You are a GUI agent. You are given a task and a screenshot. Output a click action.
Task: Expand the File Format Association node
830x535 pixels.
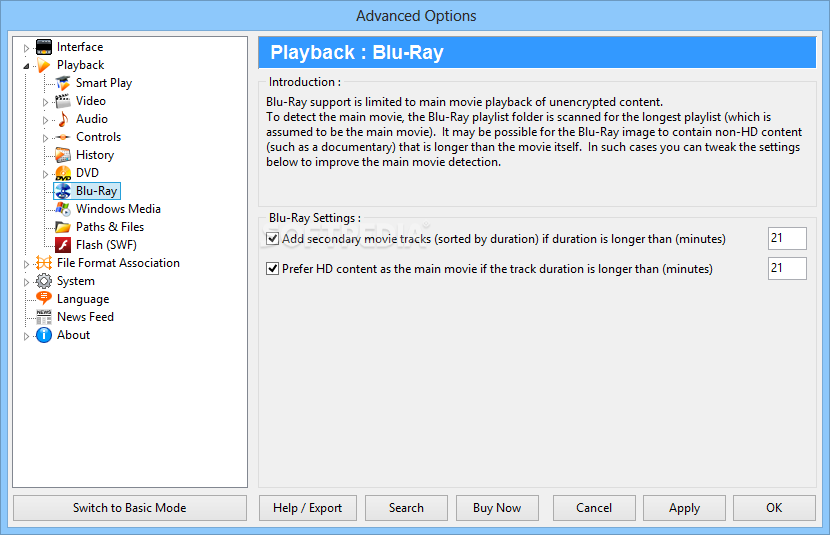click(x=26, y=264)
